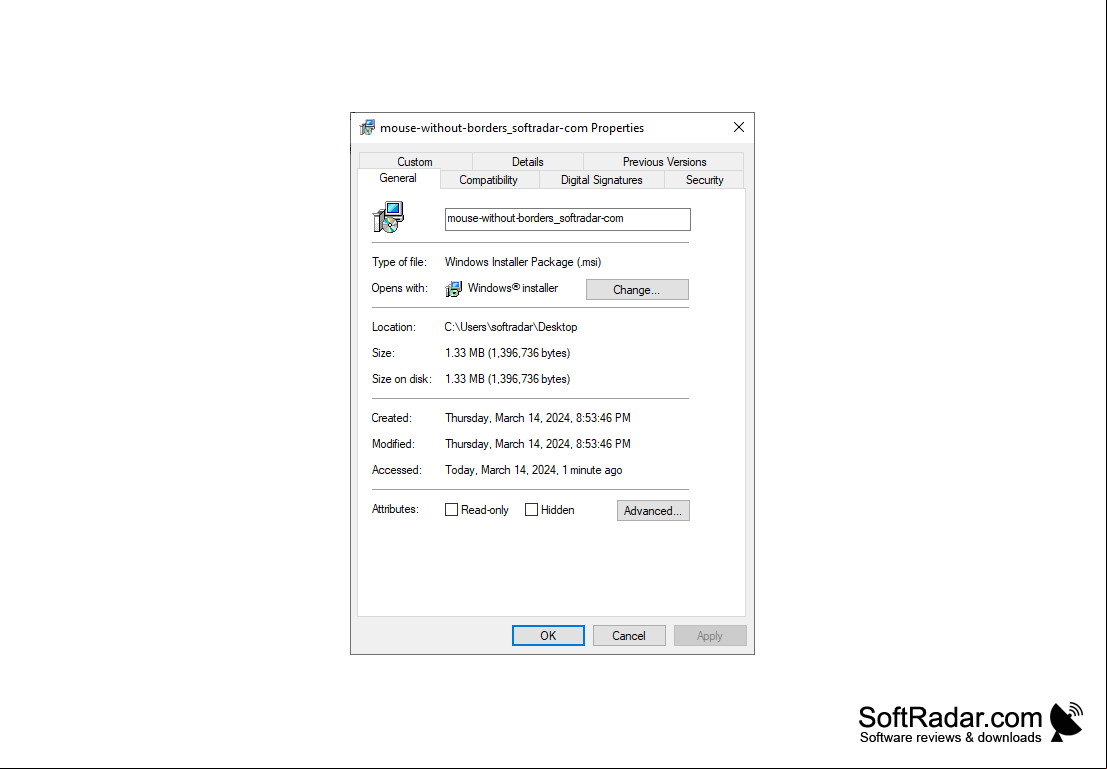View the Digital Signatures tab
The image size is (1107, 769).
tap(602, 180)
